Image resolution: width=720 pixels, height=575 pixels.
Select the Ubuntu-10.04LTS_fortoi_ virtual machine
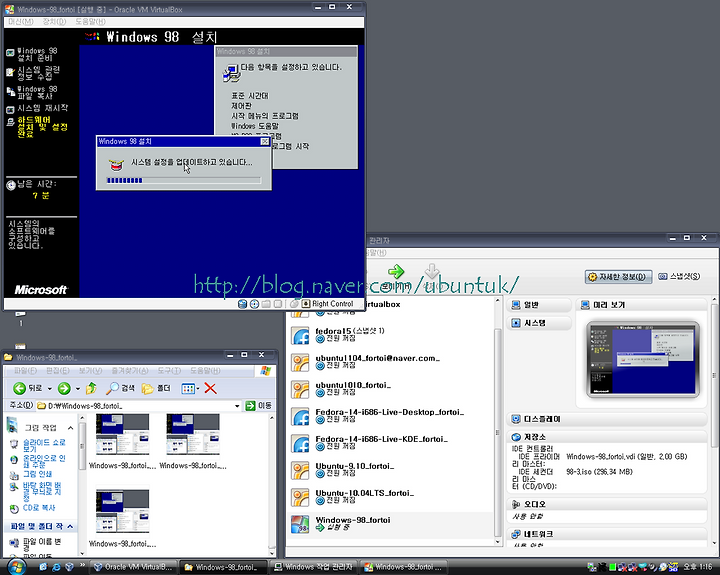pyautogui.click(x=390, y=498)
